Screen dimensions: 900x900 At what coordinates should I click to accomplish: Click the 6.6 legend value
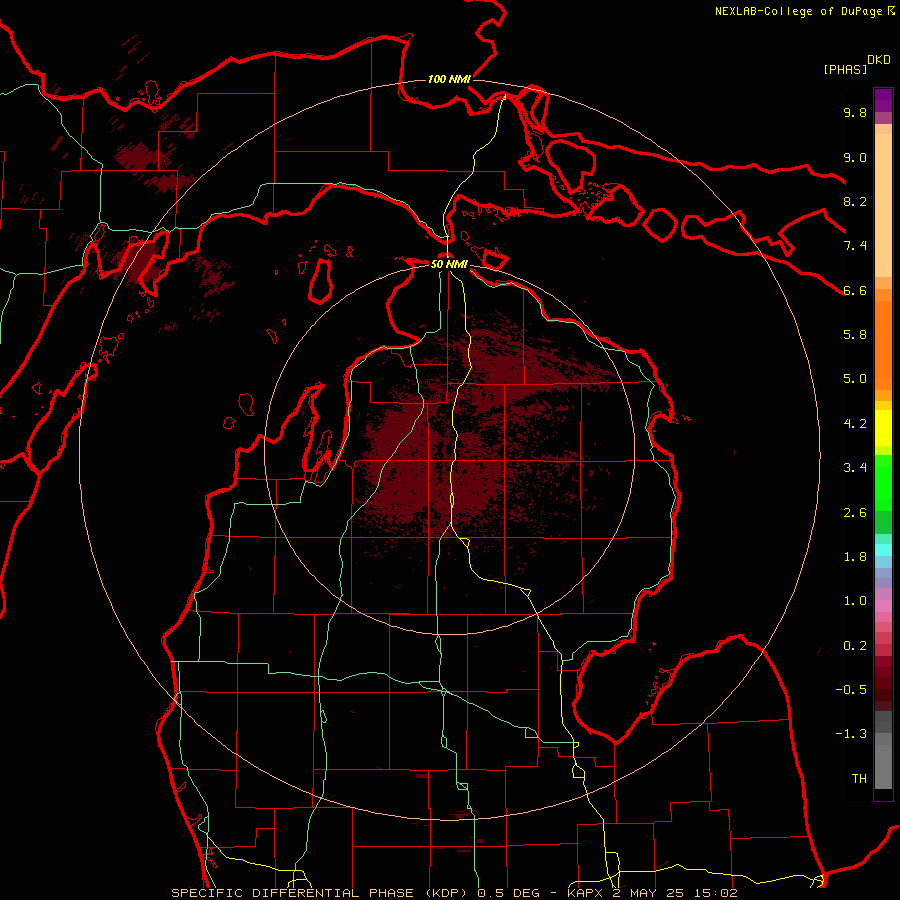tap(855, 290)
